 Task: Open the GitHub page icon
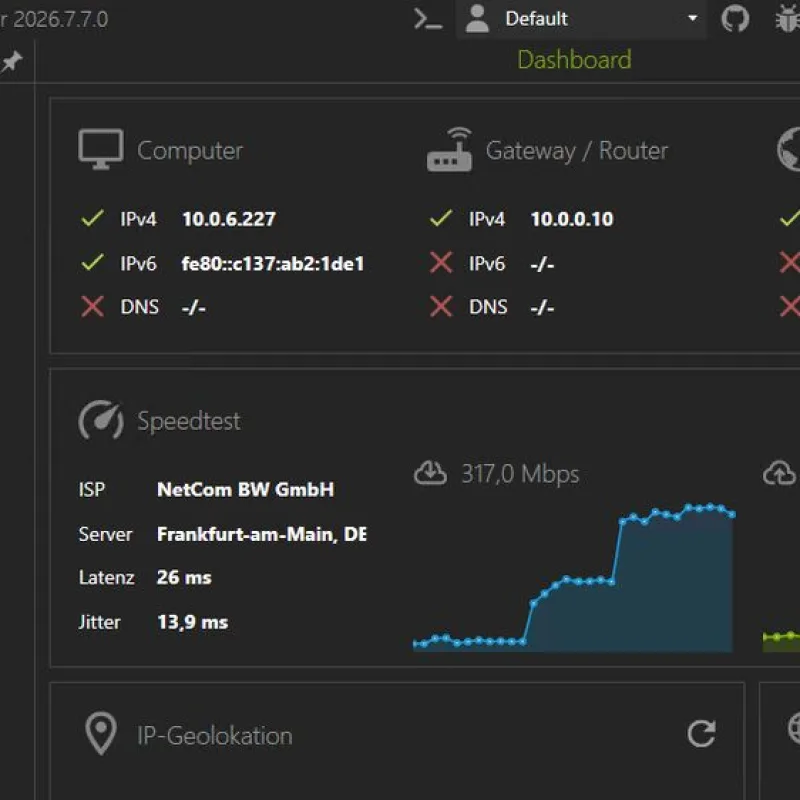[735, 19]
